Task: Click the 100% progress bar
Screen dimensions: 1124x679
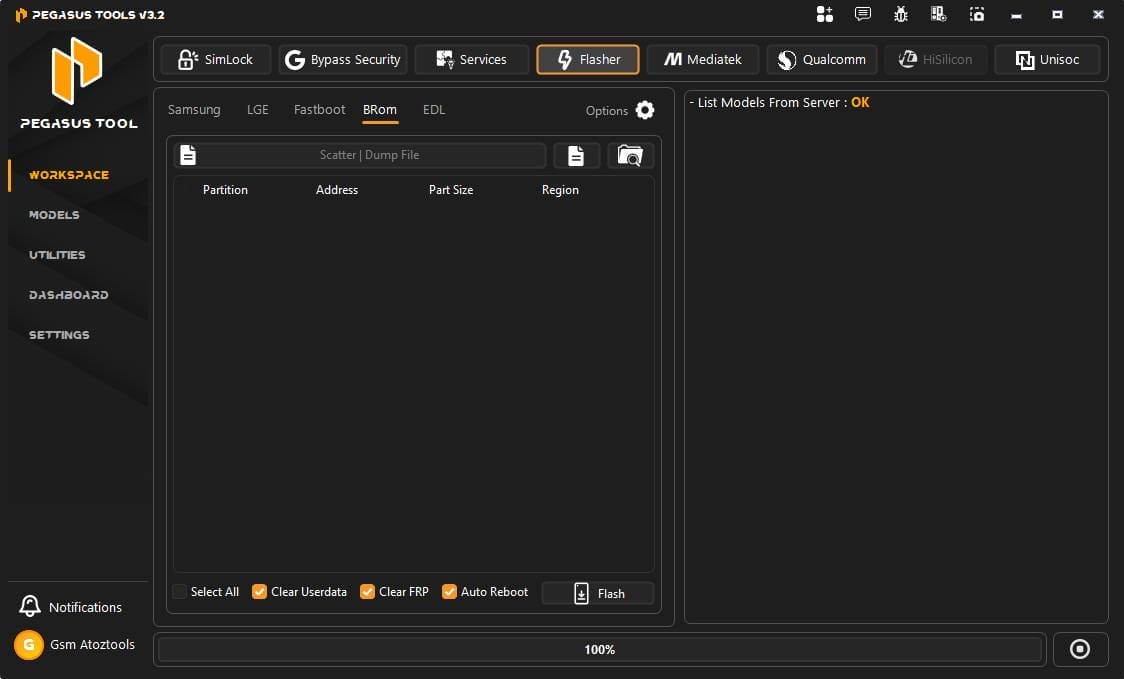Action: click(599, 649)
